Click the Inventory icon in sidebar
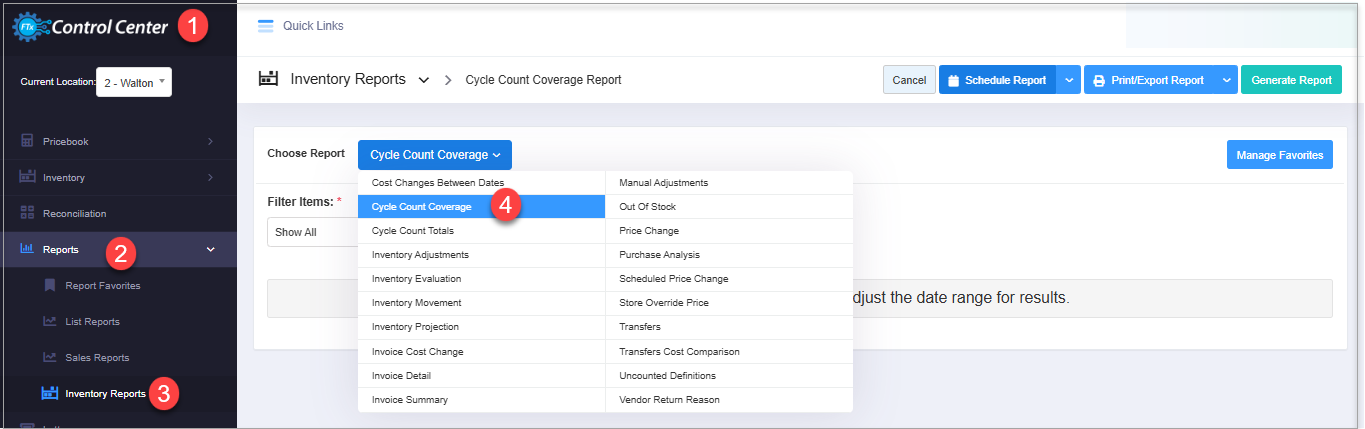 pos(27,178)
